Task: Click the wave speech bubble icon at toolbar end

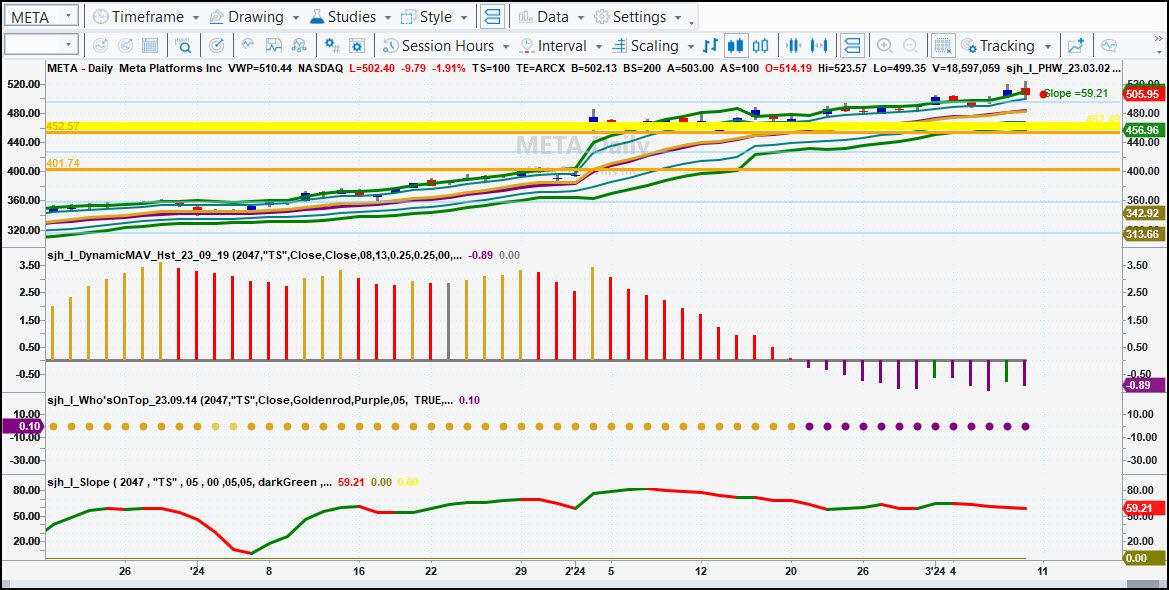Action: pos(1109,45)
